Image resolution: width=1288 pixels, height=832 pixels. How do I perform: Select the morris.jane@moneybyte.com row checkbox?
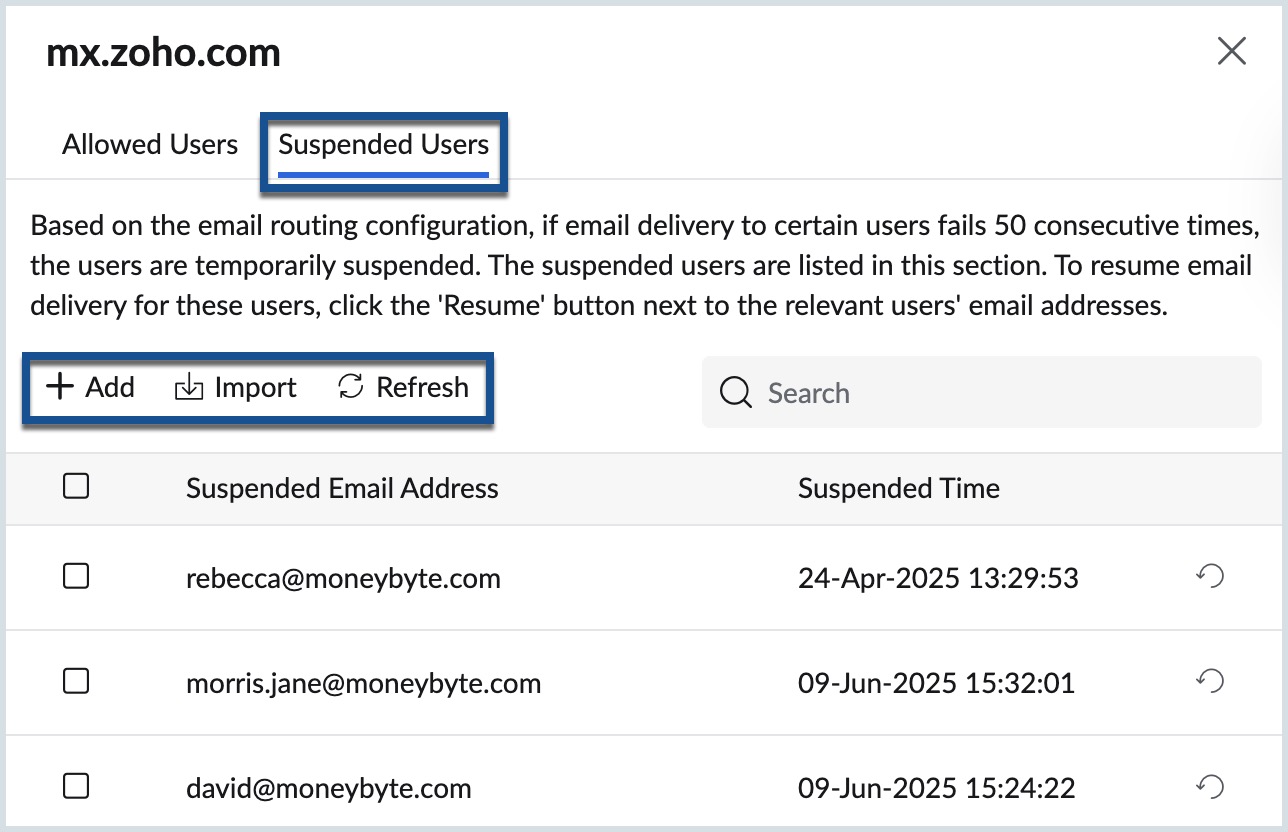pos(76,682)
